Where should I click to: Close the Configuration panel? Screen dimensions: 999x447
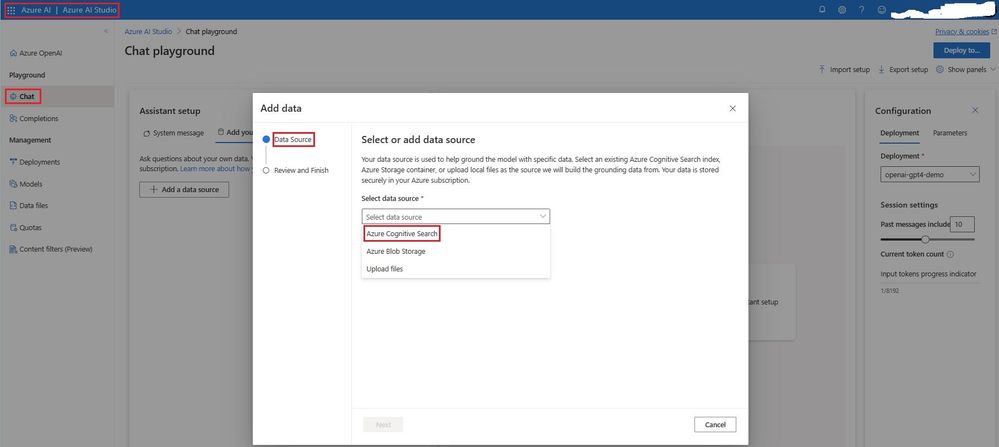coord(975,110)
